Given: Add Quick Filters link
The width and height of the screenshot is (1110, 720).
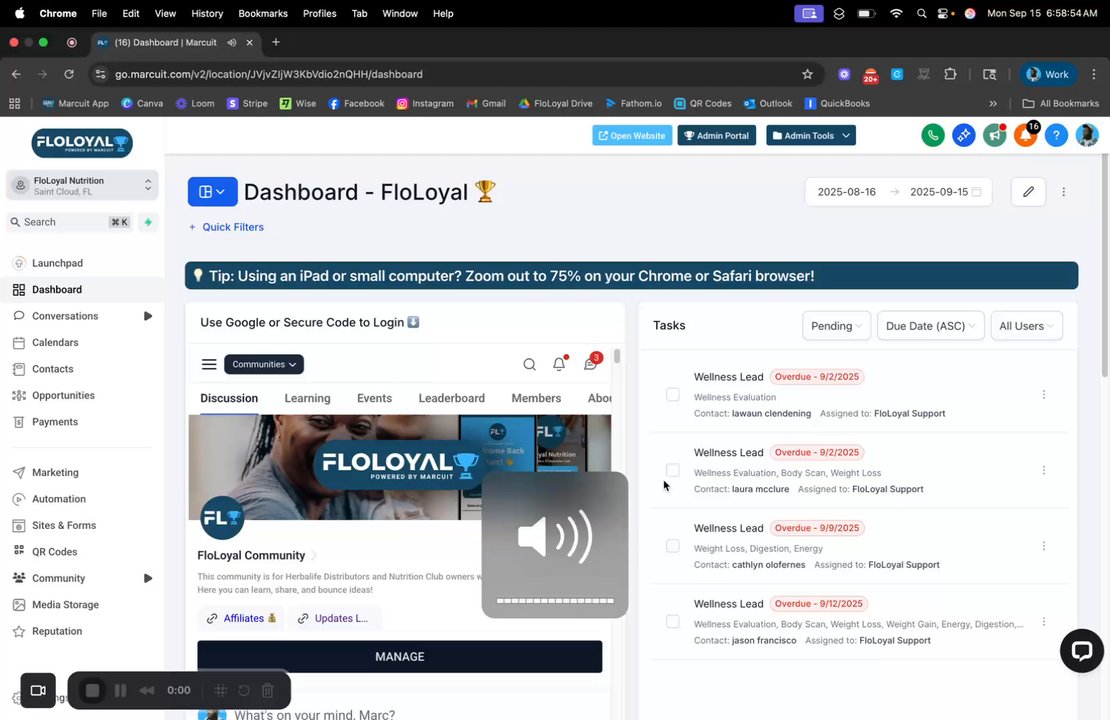Looking at the screenshot, I should [227, 227].
